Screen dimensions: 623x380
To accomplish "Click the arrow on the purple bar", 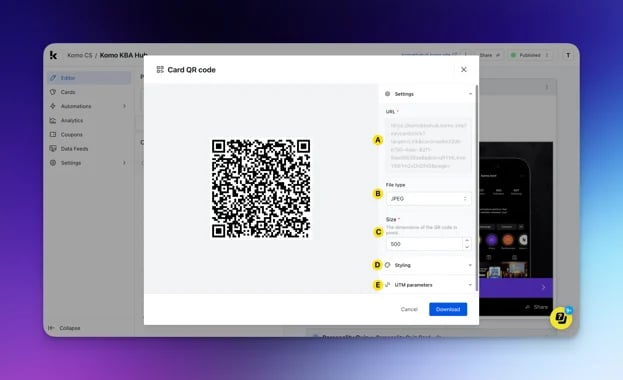I will point(544,287).
